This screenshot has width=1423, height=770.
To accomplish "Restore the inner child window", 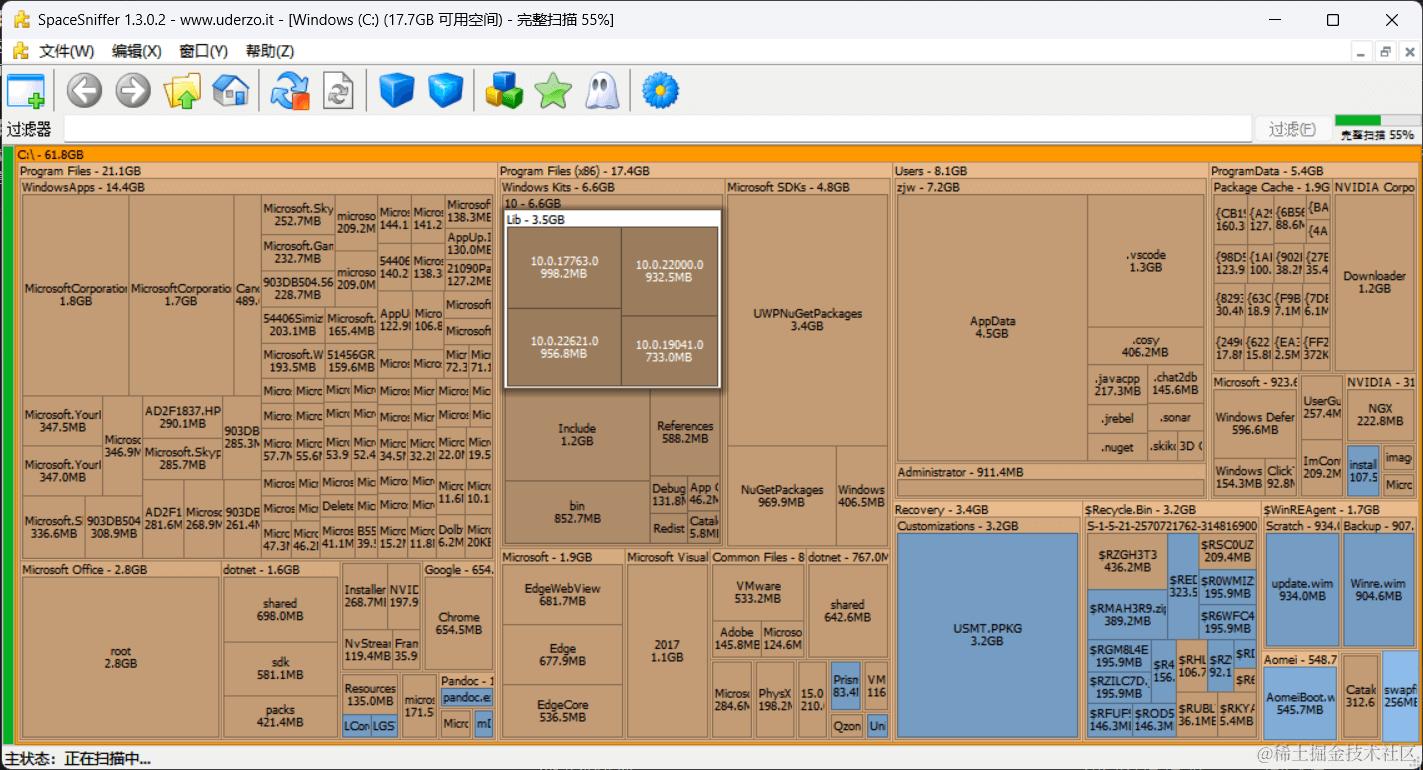I will (1385, 51).
